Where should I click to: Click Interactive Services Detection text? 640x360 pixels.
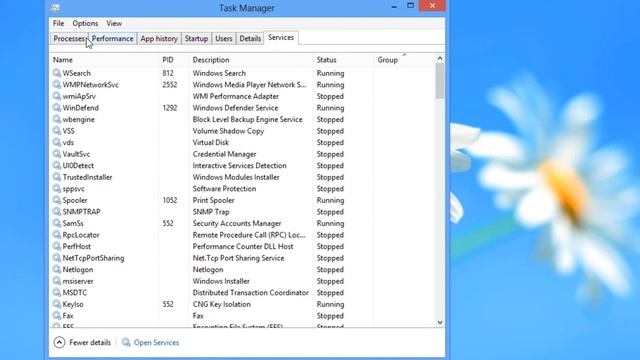pos(240,166)
